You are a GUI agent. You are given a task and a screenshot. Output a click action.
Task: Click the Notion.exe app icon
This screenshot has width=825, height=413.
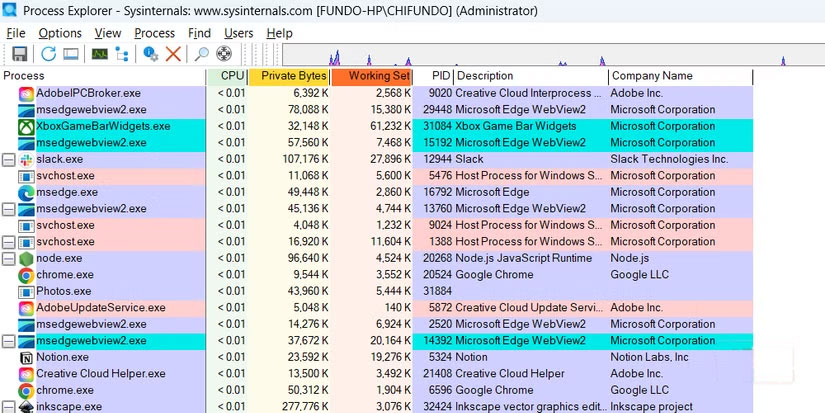pos(26,357)
